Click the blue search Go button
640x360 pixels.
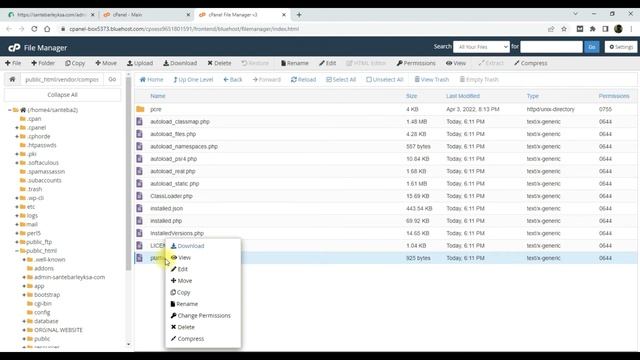coord(592,47)
